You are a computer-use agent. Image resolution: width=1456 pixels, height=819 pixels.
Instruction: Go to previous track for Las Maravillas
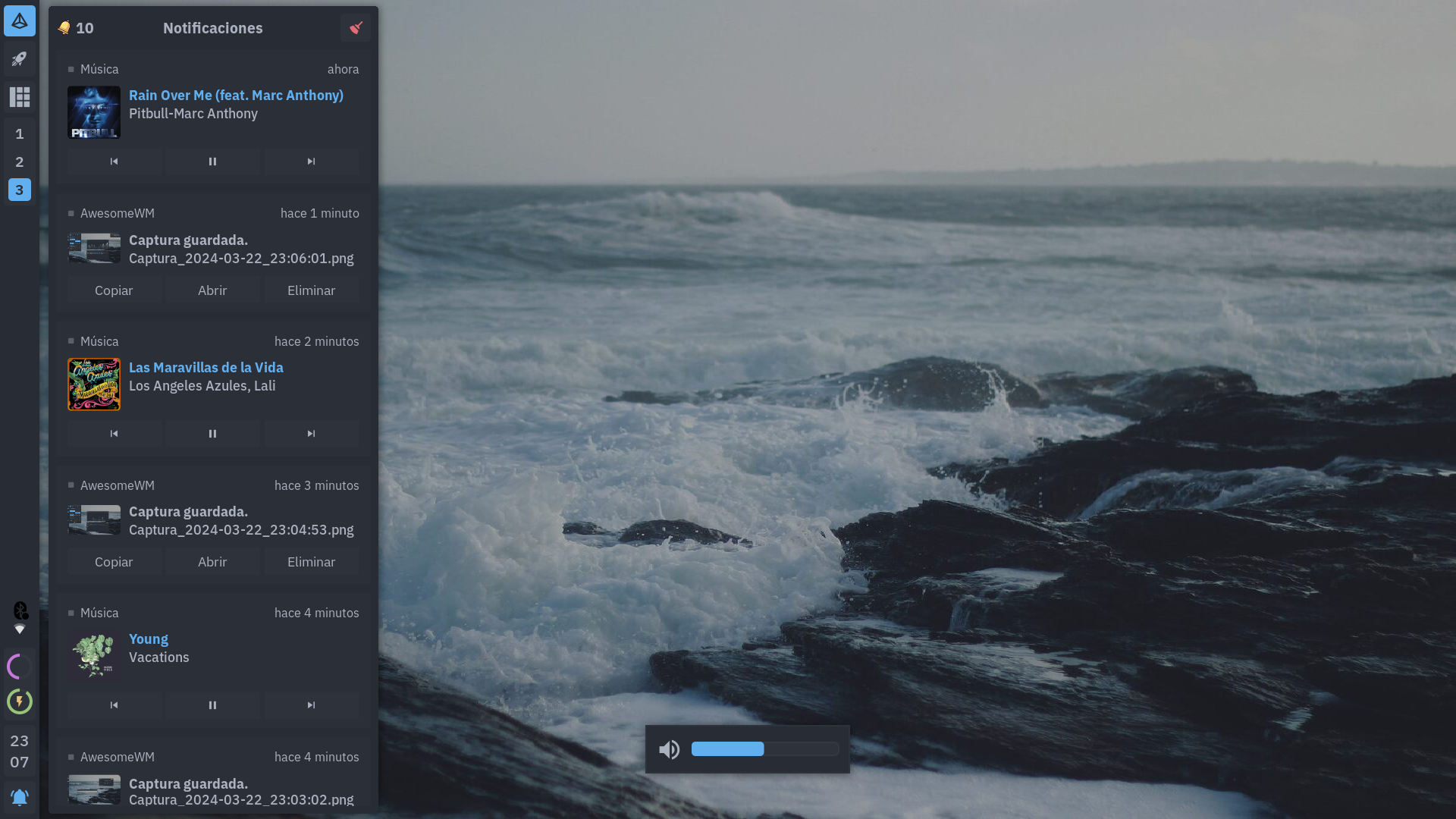coord(114,434)
